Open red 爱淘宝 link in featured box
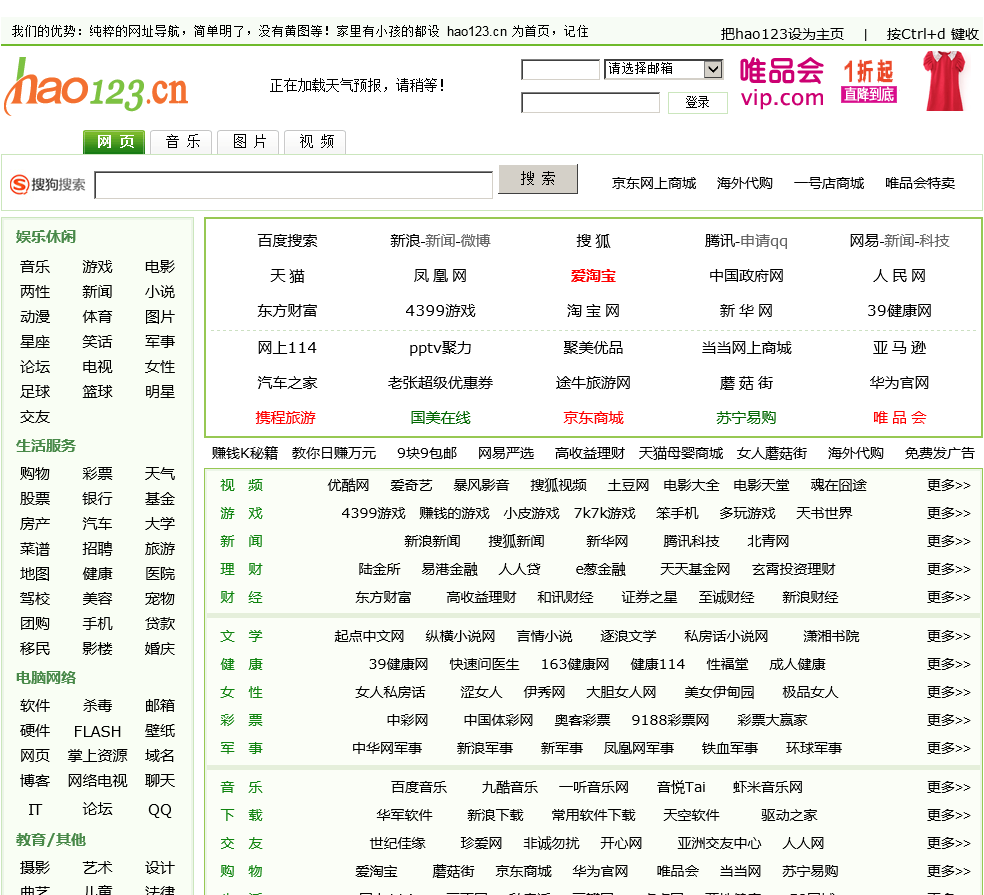 [x=593, y=276]
